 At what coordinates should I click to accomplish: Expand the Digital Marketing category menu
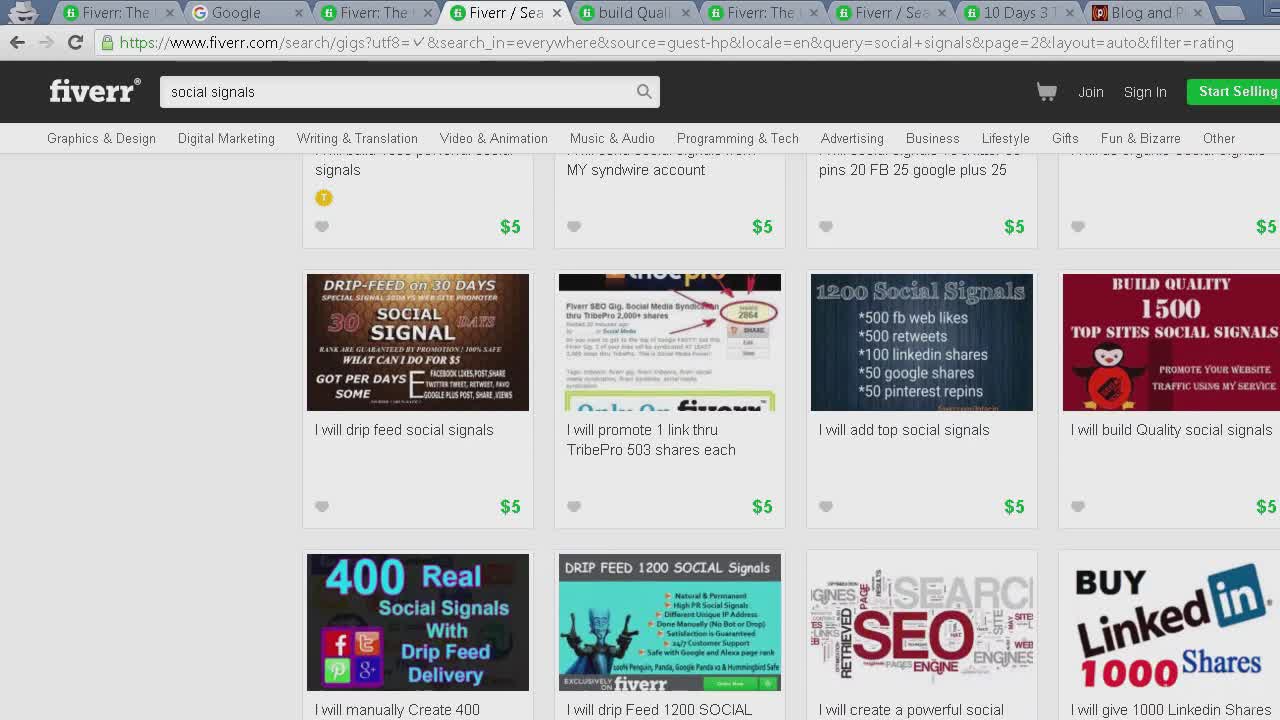[226, 138]
